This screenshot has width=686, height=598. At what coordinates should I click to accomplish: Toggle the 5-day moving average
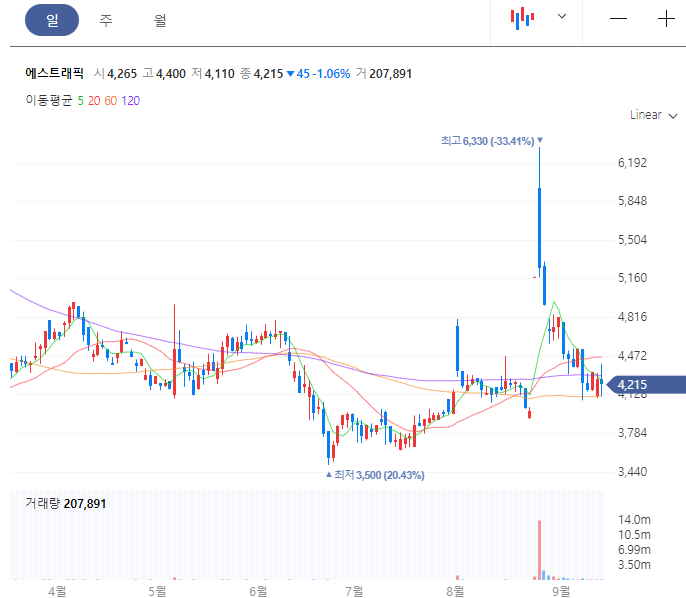(80, 101)
